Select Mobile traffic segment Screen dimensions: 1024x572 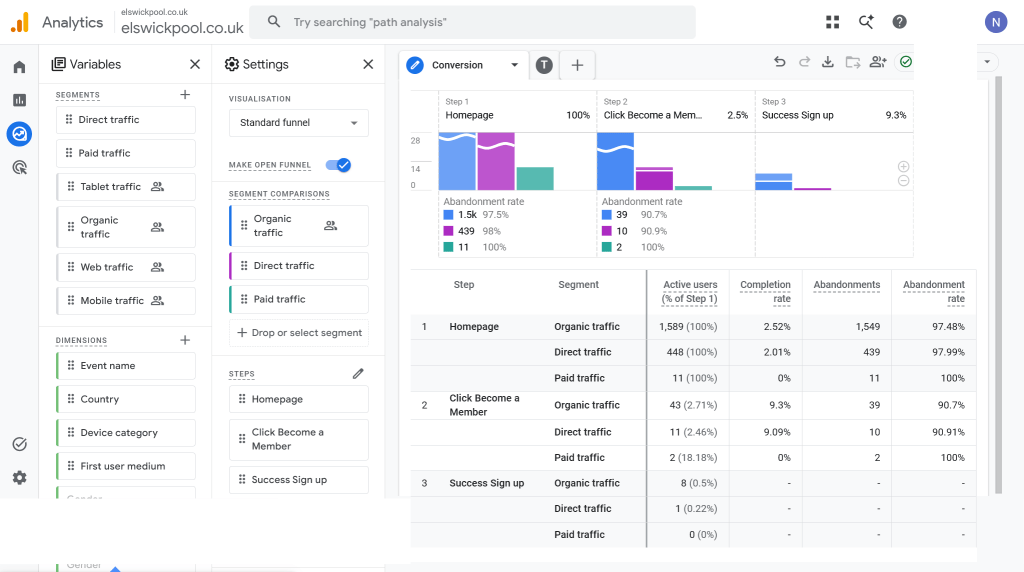click(126, 300)
